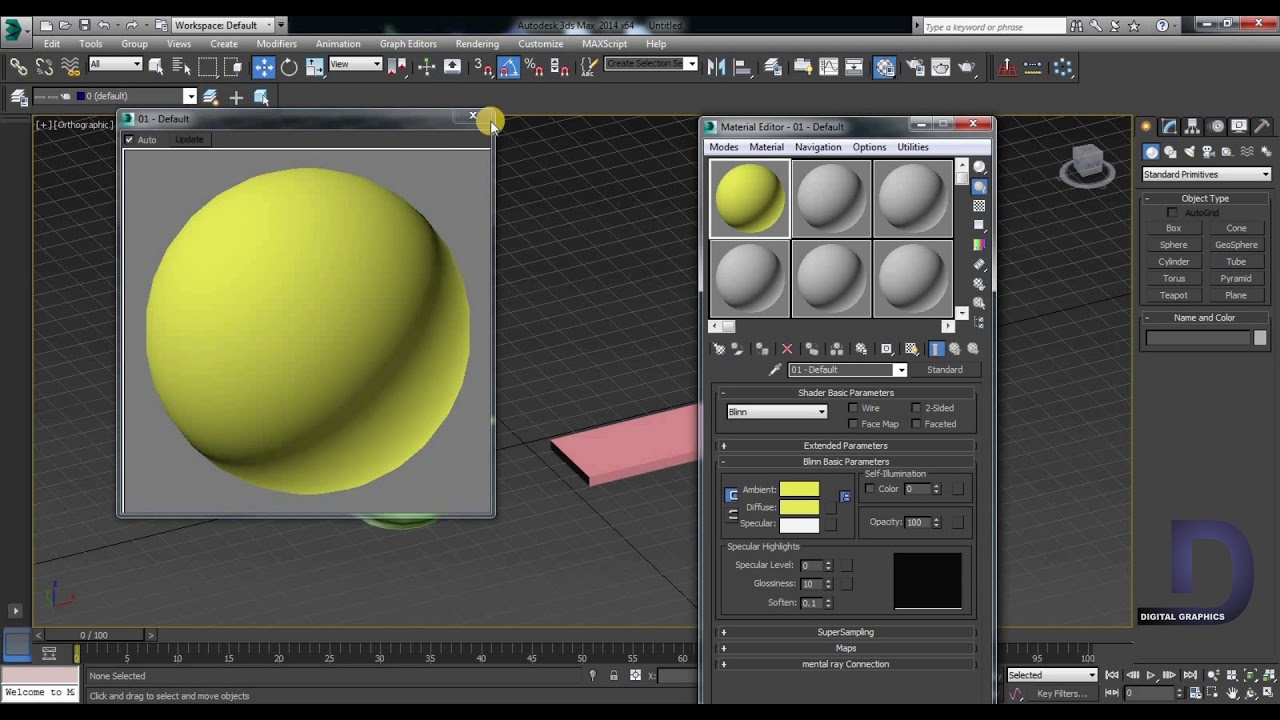Open the Rendering menu
Image resolution: width=1280 pixels, height=720 pixels.
477,43
